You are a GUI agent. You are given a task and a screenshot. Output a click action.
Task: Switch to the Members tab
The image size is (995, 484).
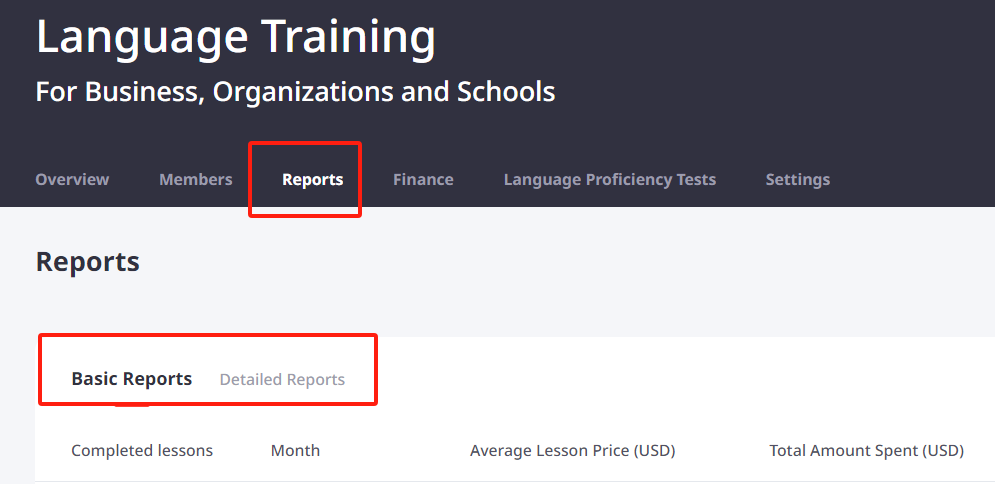pos(195,180)
